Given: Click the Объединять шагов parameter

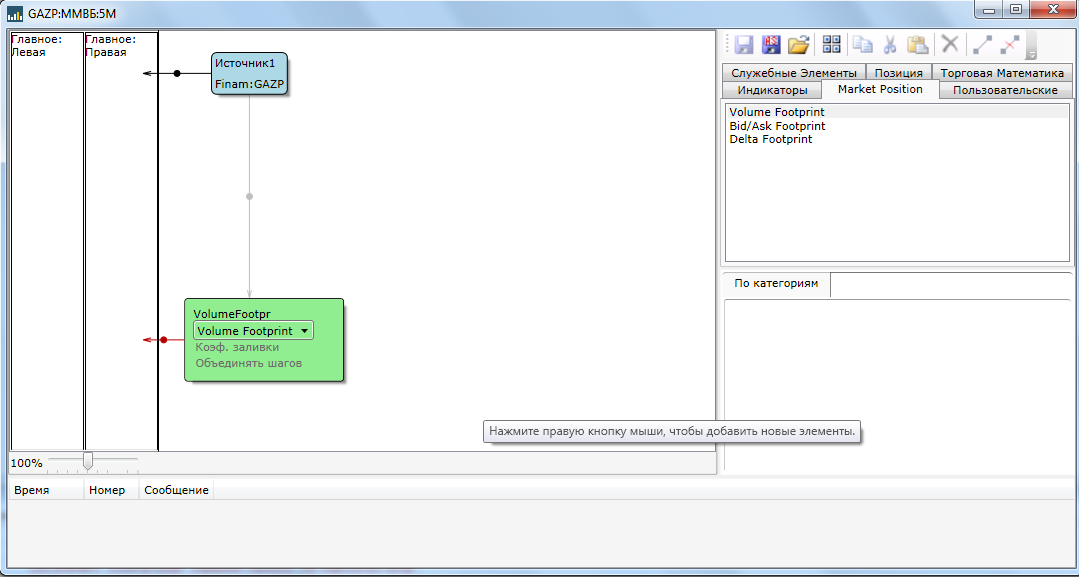Looking at the screenshot, I should pyautogui.click(x=248, y=362).
